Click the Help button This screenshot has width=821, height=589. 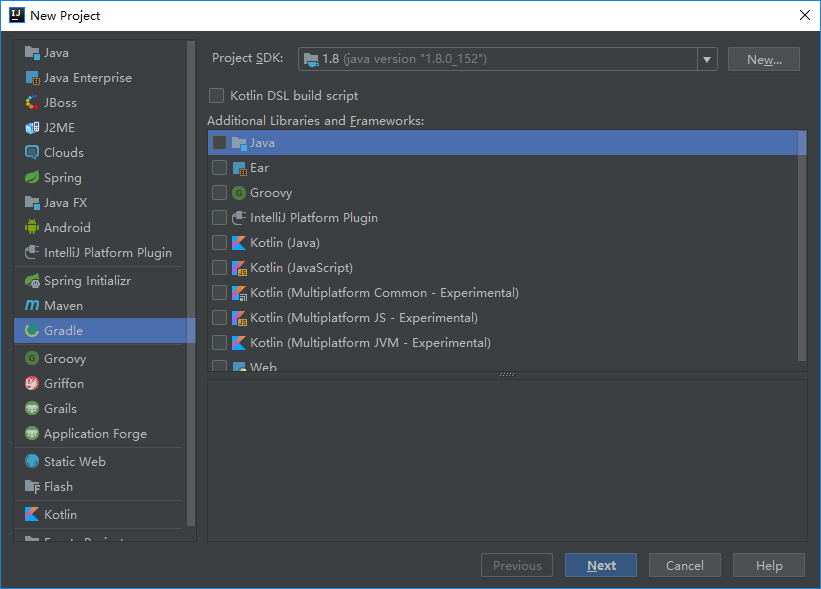click(769, 565)
